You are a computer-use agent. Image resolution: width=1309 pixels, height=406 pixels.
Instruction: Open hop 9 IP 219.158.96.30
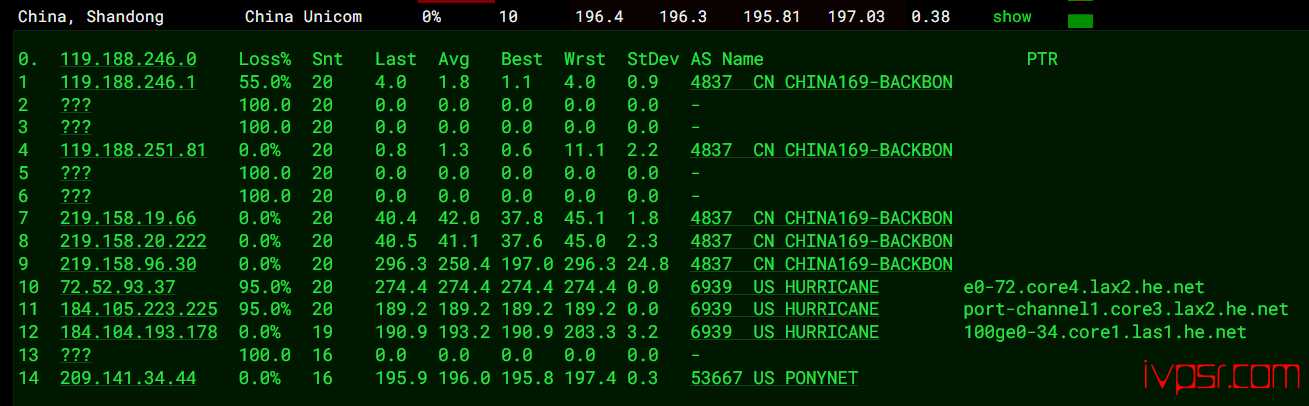(x=128, y=264)
